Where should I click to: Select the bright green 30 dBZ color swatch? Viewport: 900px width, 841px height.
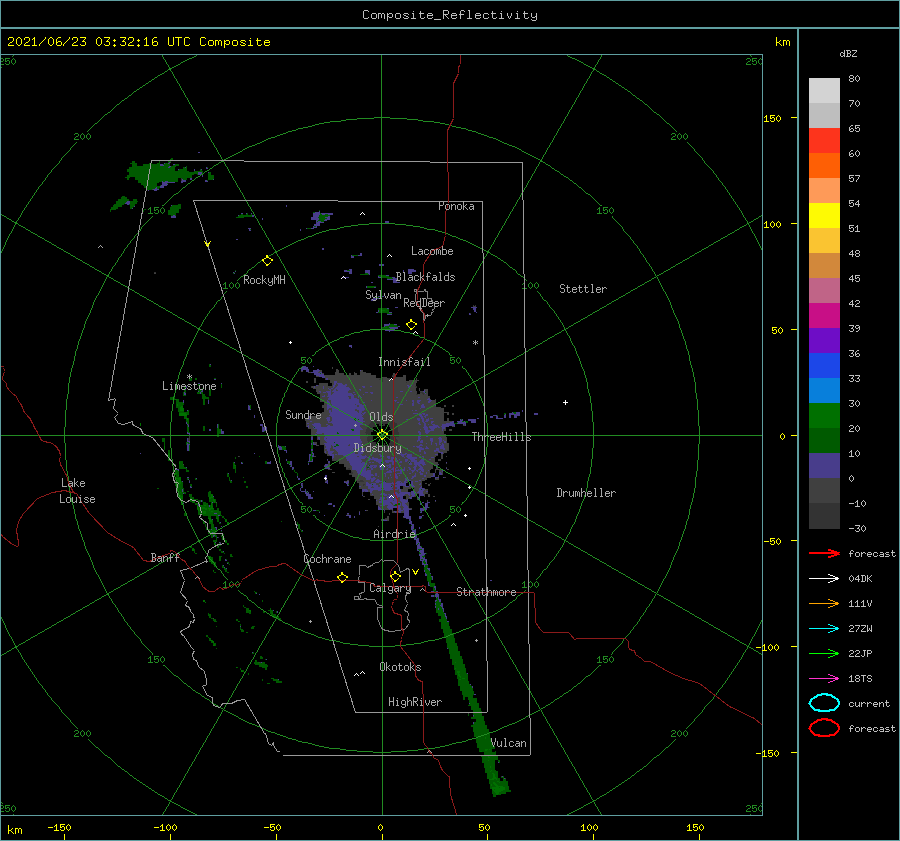(x=824, y=415)
